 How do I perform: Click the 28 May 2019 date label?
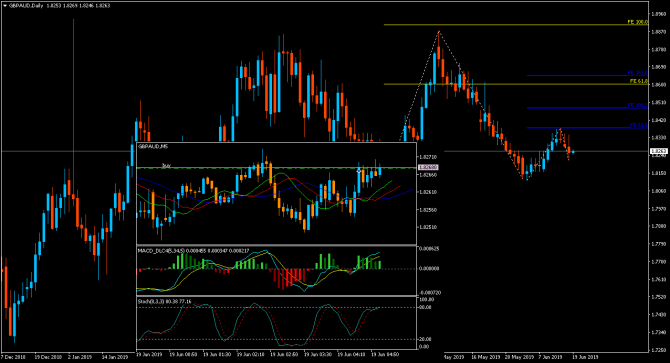(519, 357)
